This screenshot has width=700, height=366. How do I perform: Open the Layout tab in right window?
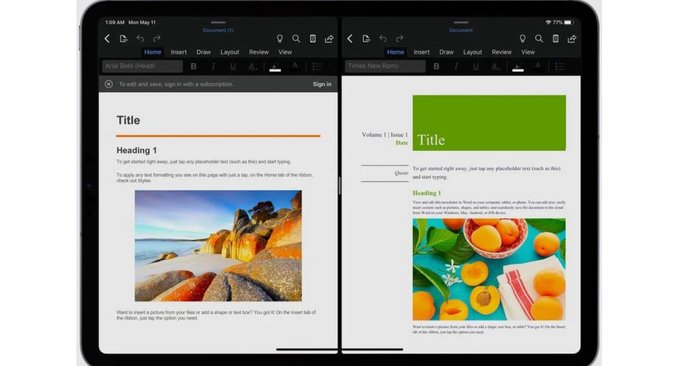(x=473, y=52)
